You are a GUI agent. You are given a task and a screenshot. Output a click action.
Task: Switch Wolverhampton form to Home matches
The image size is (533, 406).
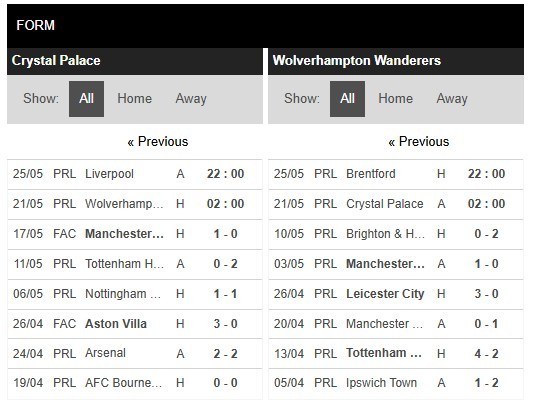pyautogui.click(x=395, y=99)
